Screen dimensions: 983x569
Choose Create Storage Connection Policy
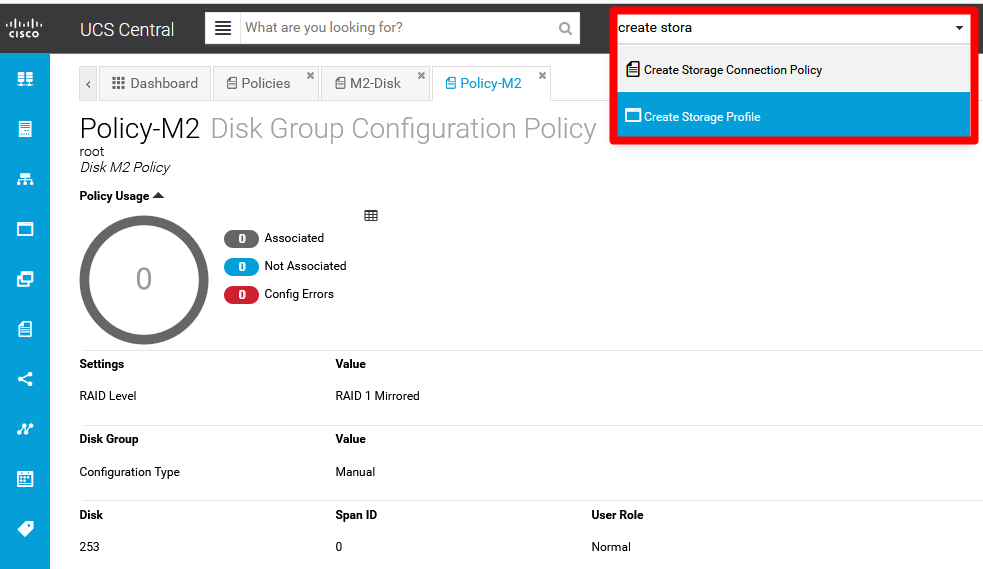coord(794,70)
